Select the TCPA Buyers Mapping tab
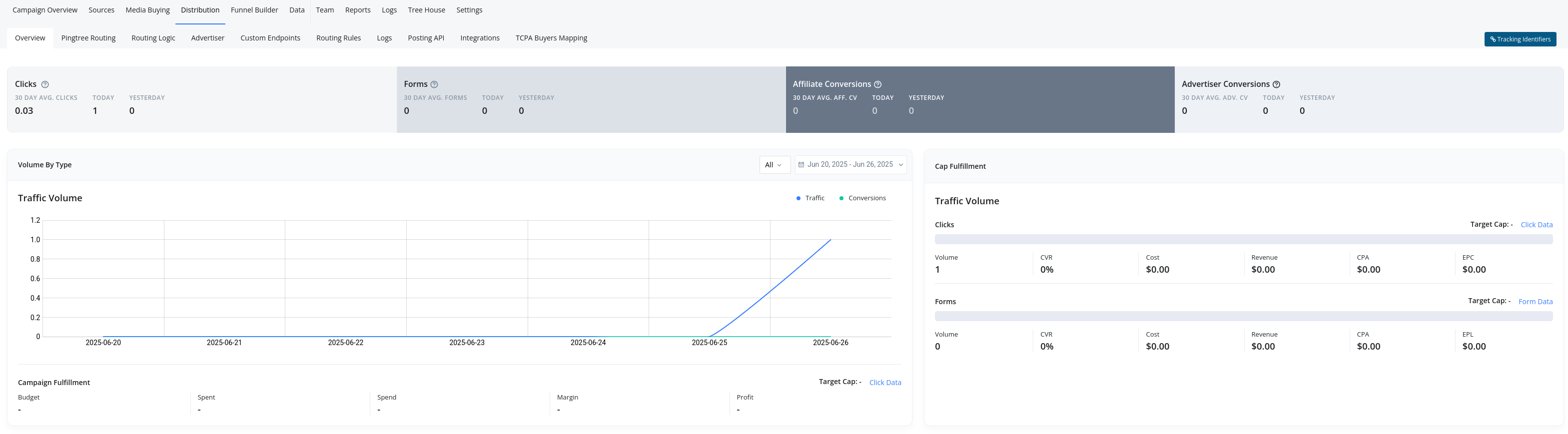 [551, 38]
